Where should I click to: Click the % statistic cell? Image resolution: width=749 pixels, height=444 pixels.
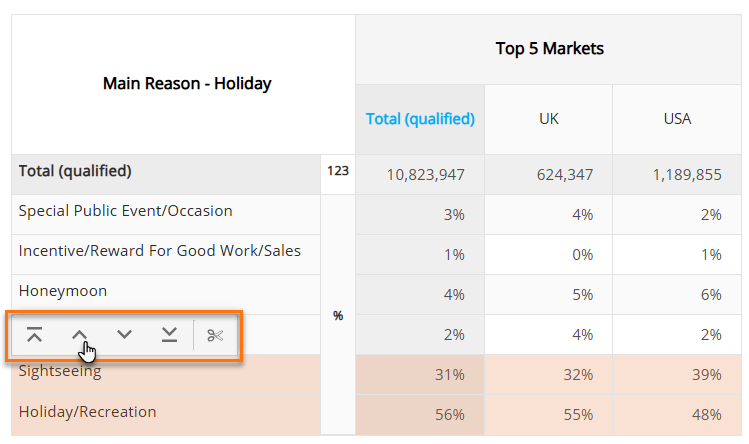(x=338, y=315)
